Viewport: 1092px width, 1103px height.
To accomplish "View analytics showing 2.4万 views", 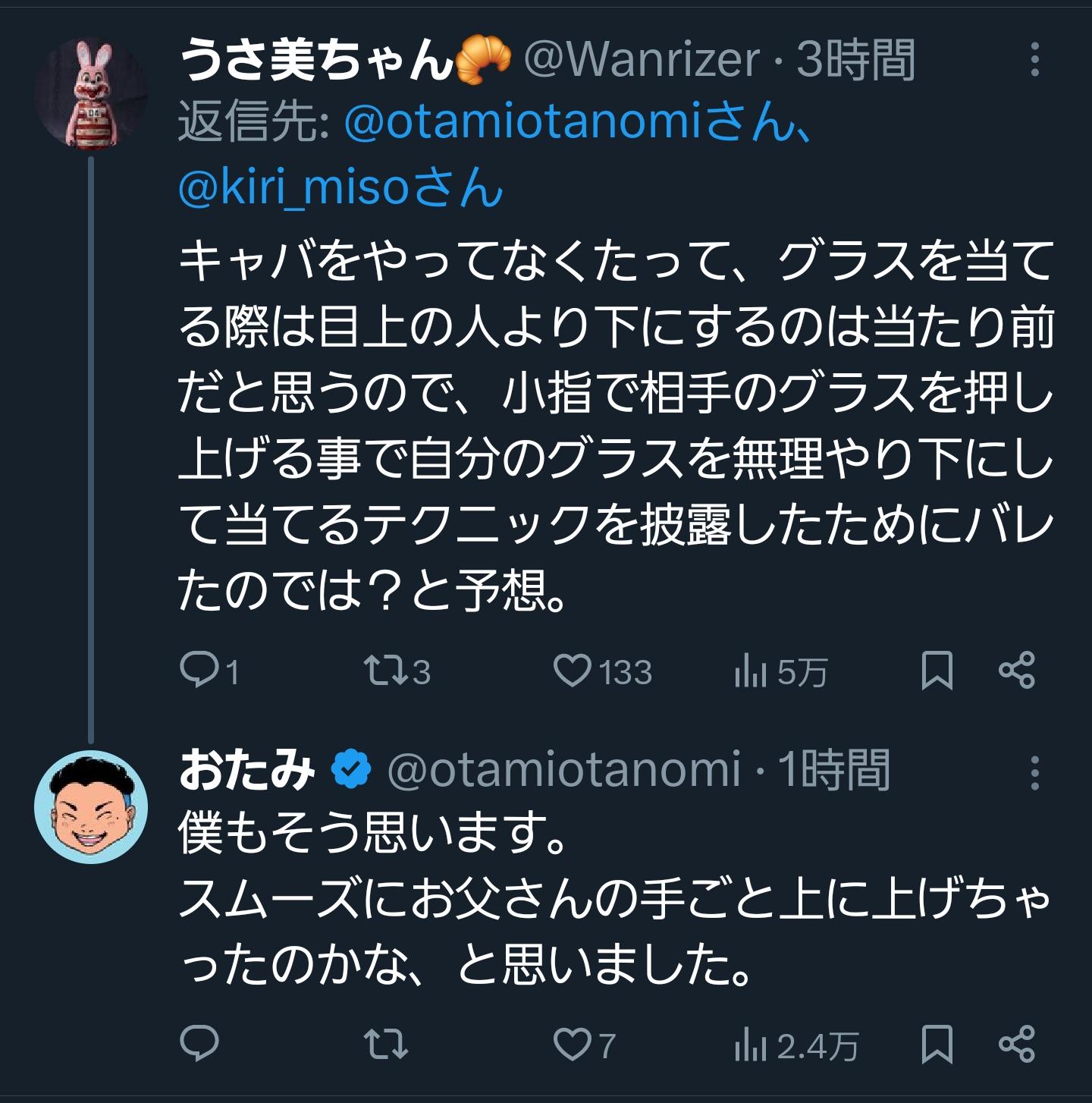I will click(751, 1045).
